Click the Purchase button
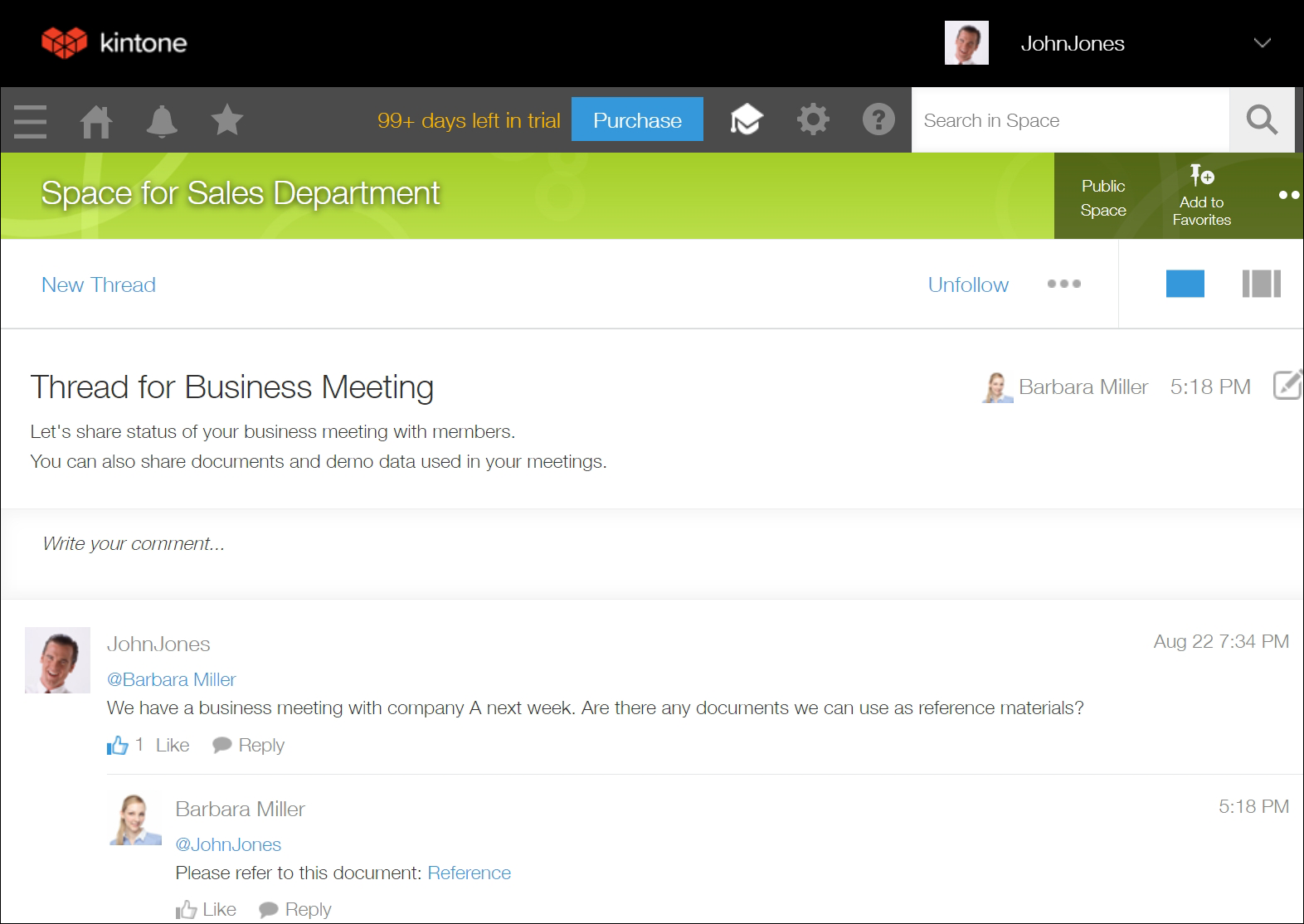 point(637,120)
